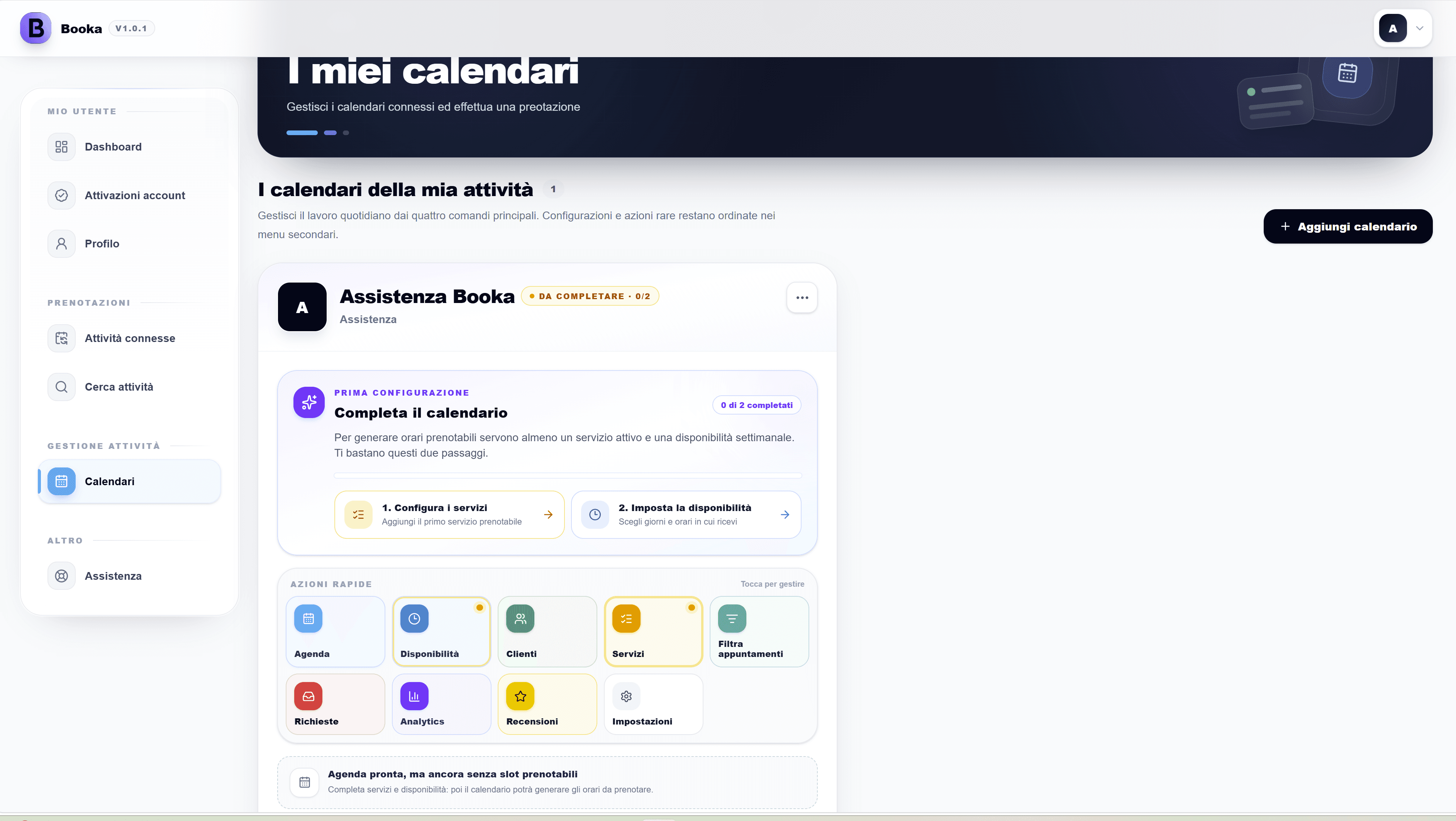Click the Clienti people icon
This screenshot has height=821, width=1456.
[x=520, y=619]
